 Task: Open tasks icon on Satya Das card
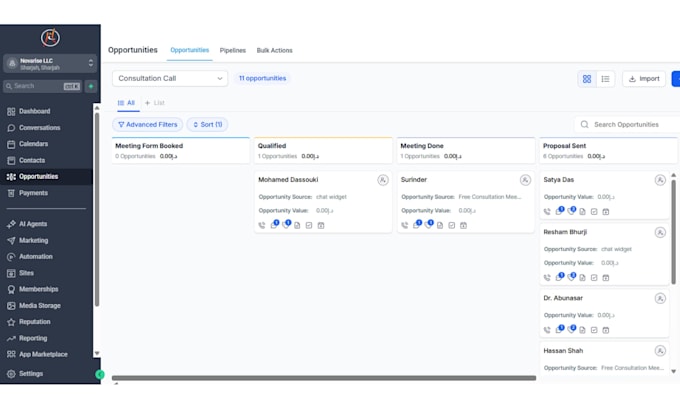coord(594,212)
